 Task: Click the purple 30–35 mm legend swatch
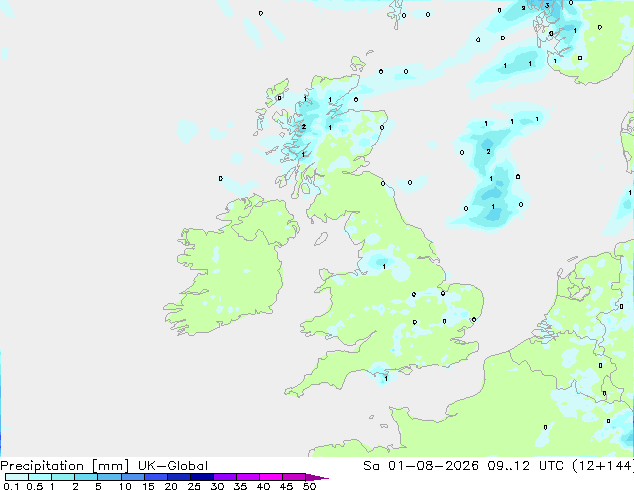click(x=225, y=477)
